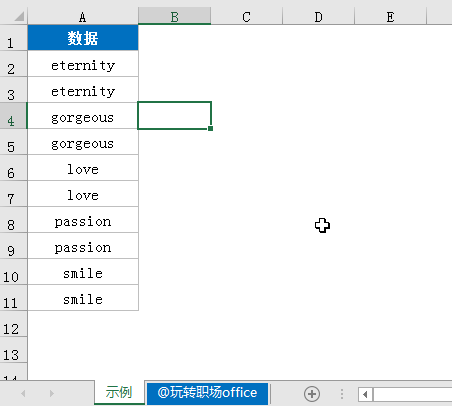Add a new sheet with plus button
The height and width of the screenshot is (406, 452).
(312, 394)
